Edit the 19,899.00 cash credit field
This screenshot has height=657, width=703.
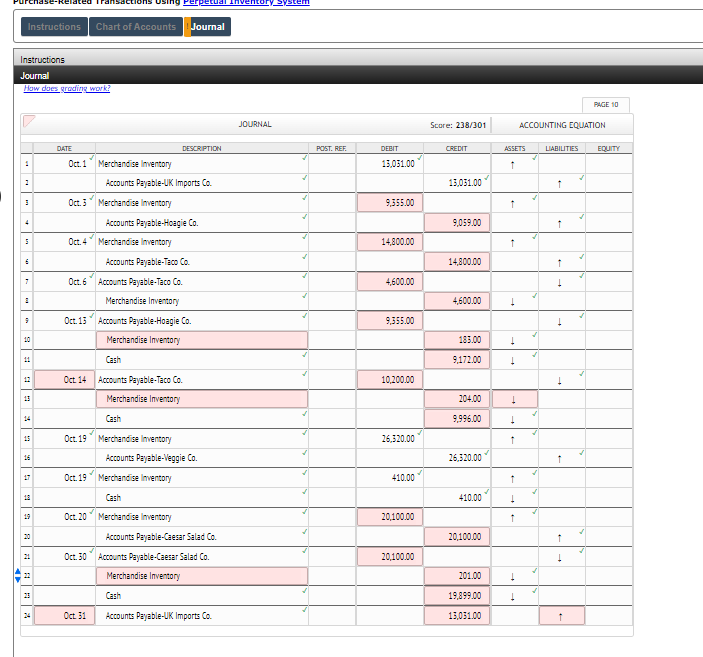[x=457, y=596]
